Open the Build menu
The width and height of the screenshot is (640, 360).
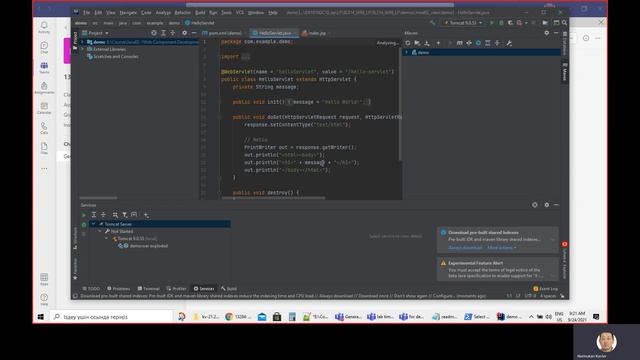click(x=200, y=13)
